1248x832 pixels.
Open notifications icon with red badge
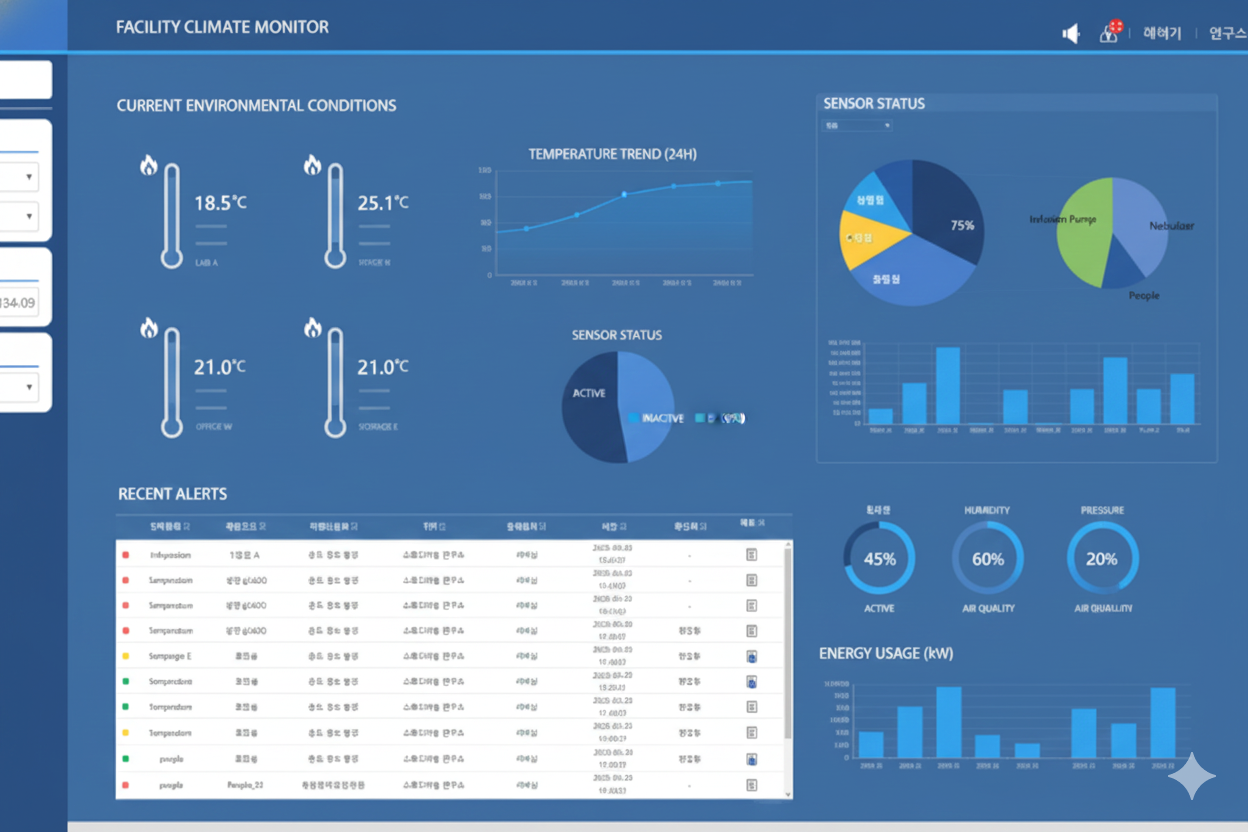tap(1109, 33)
